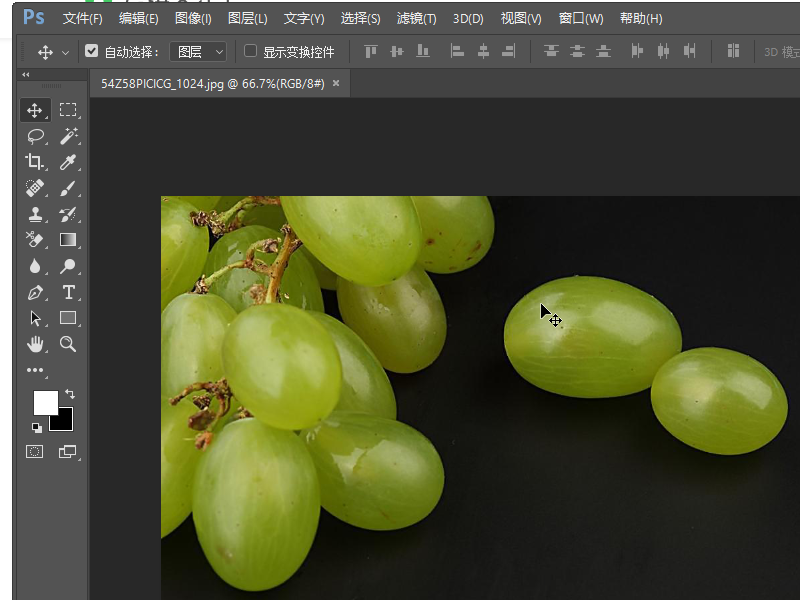This screenshot has width=800, height=600.
Task: Open the 文字(Y) menu
Action: click(304, 19)
